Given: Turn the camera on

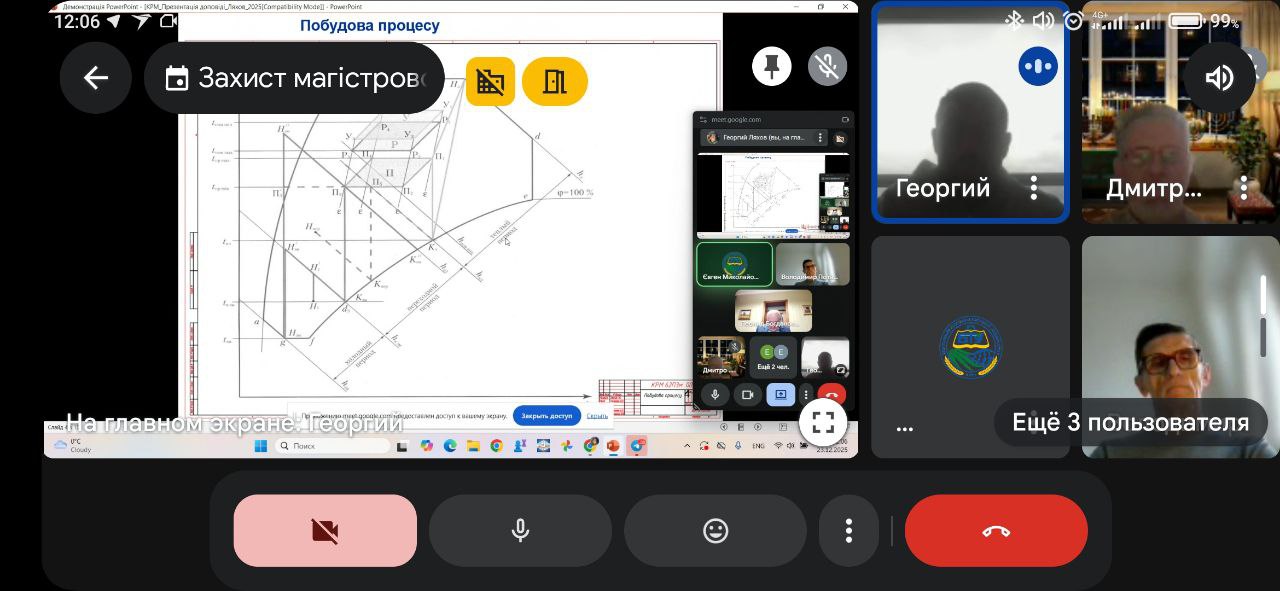Looking at the screenshot, I should (325, 530).
